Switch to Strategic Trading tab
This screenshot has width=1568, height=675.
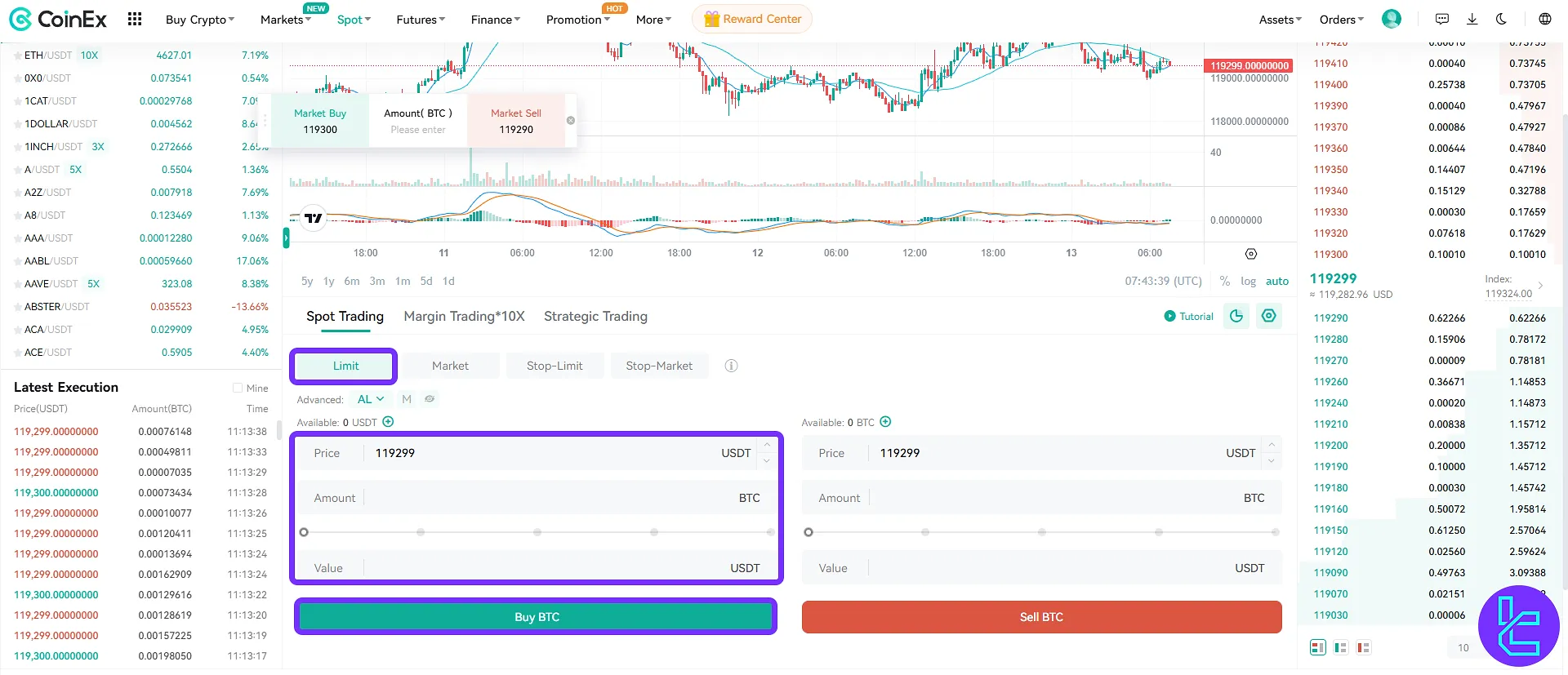[x=595, y=317]
